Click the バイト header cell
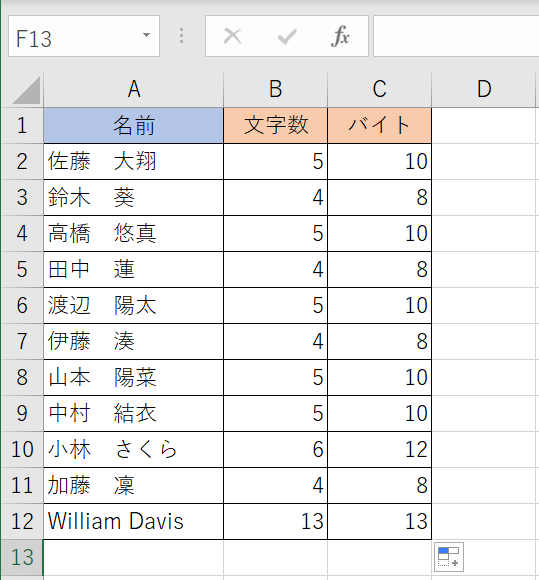This screenshot has height=580, width=539. tap(380, 125)
